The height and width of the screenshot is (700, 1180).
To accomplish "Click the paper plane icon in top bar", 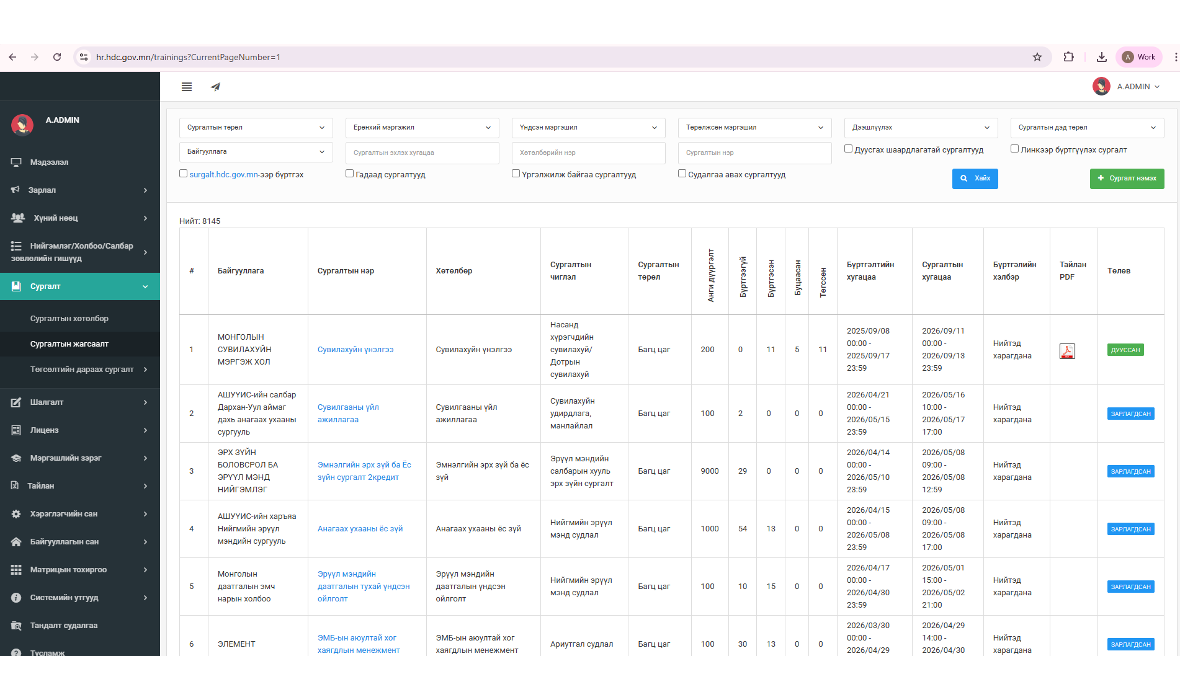I will (216, 87).
